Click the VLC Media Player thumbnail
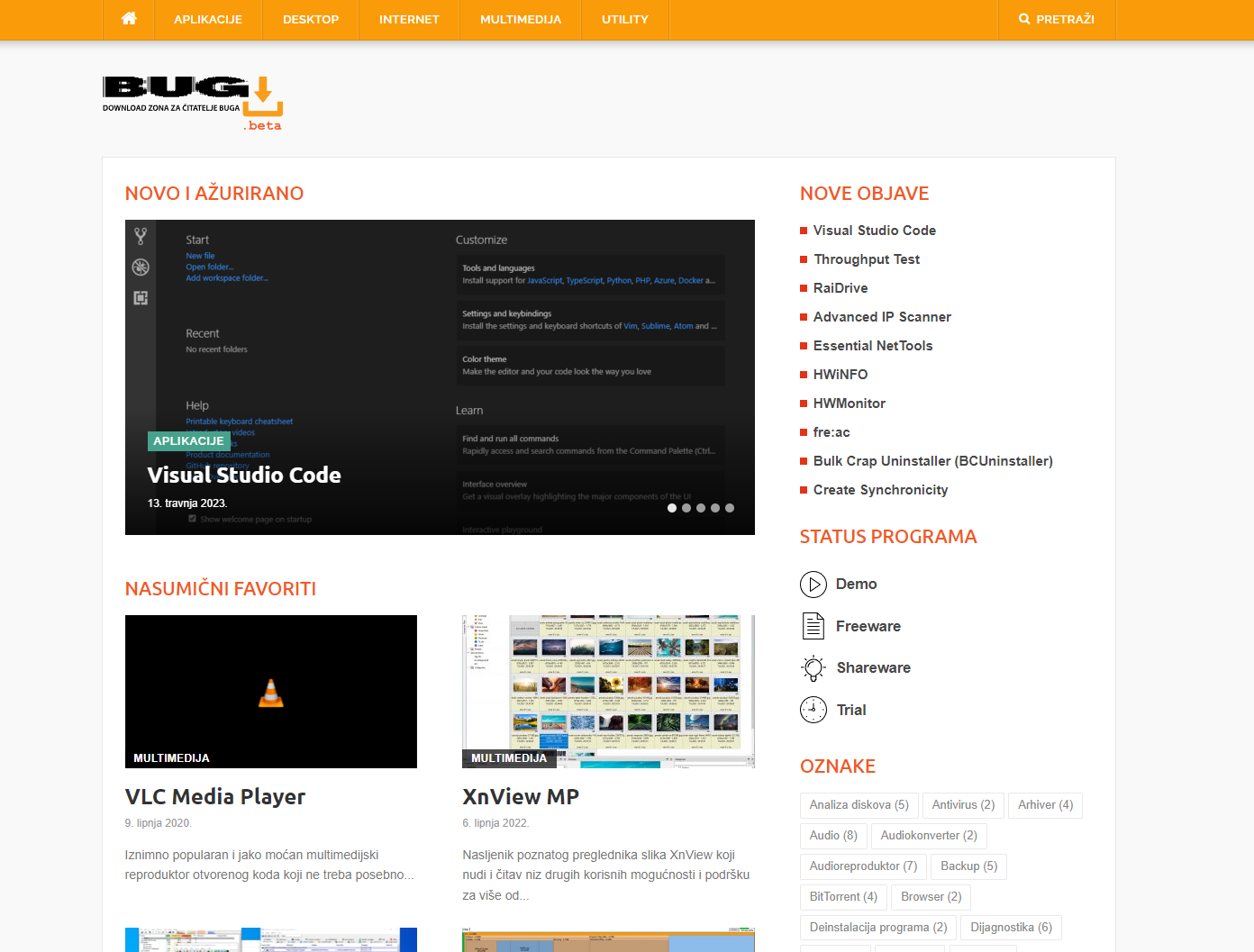The height and width of the screenshot is (952, 1254). (271, 692)
